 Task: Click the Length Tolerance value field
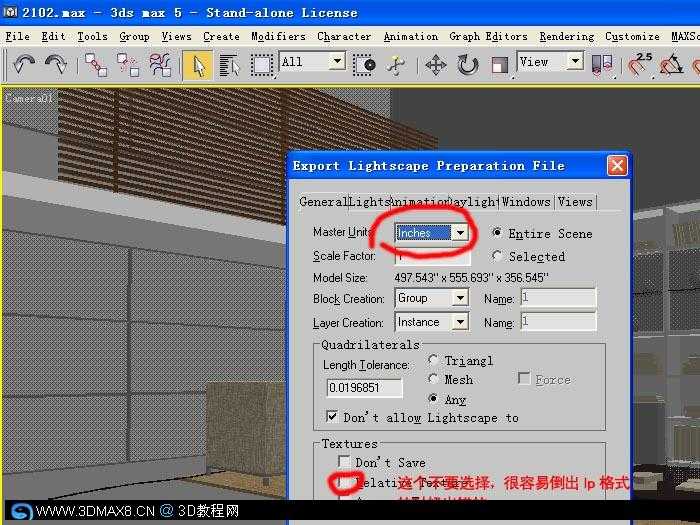coord(364,388)
